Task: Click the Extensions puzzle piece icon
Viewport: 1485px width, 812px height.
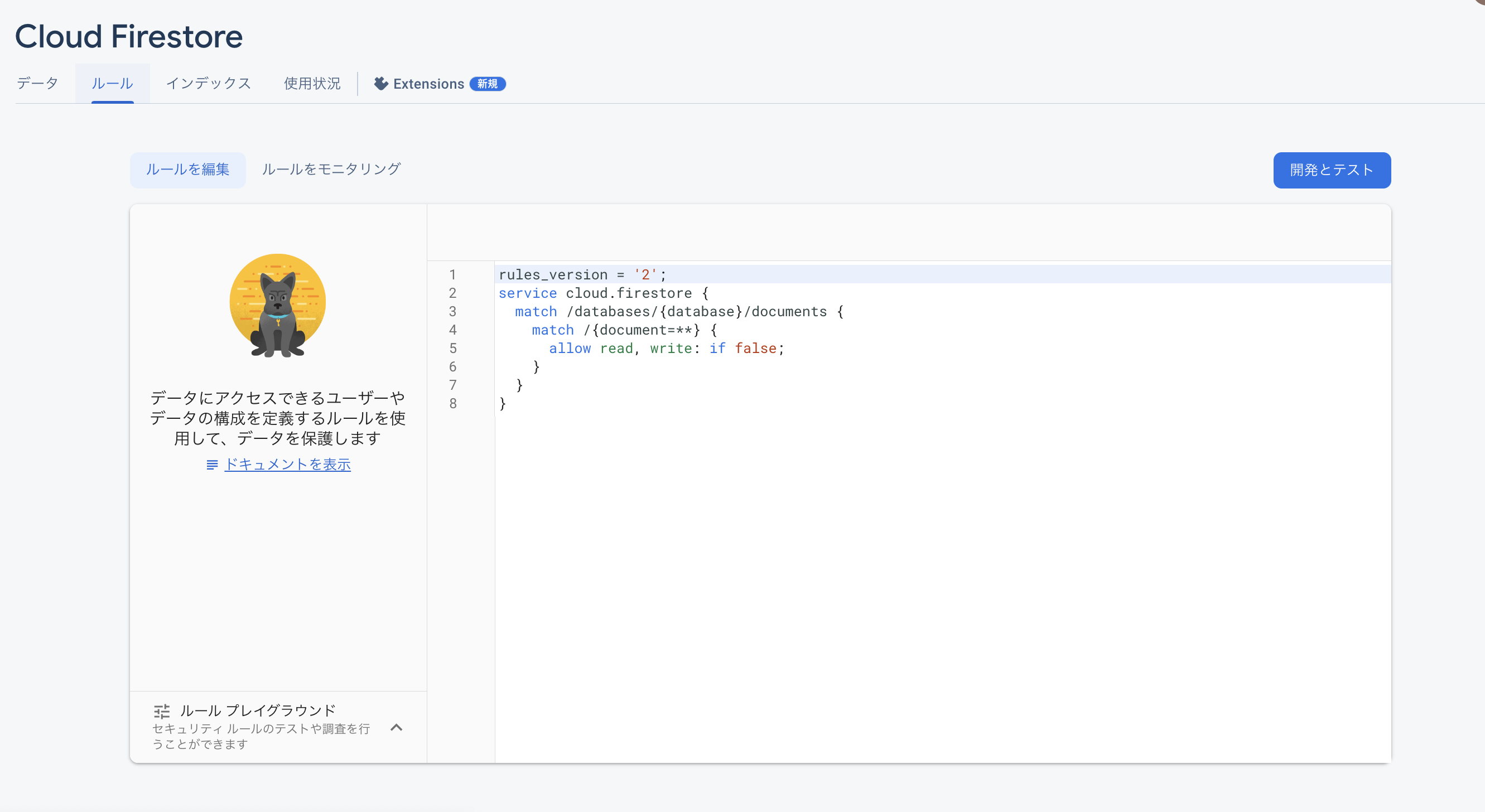Action: click(380, 84)
